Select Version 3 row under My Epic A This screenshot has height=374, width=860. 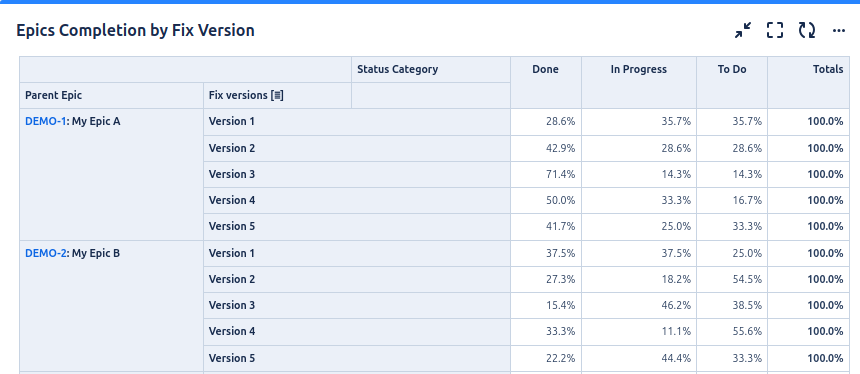357,174
